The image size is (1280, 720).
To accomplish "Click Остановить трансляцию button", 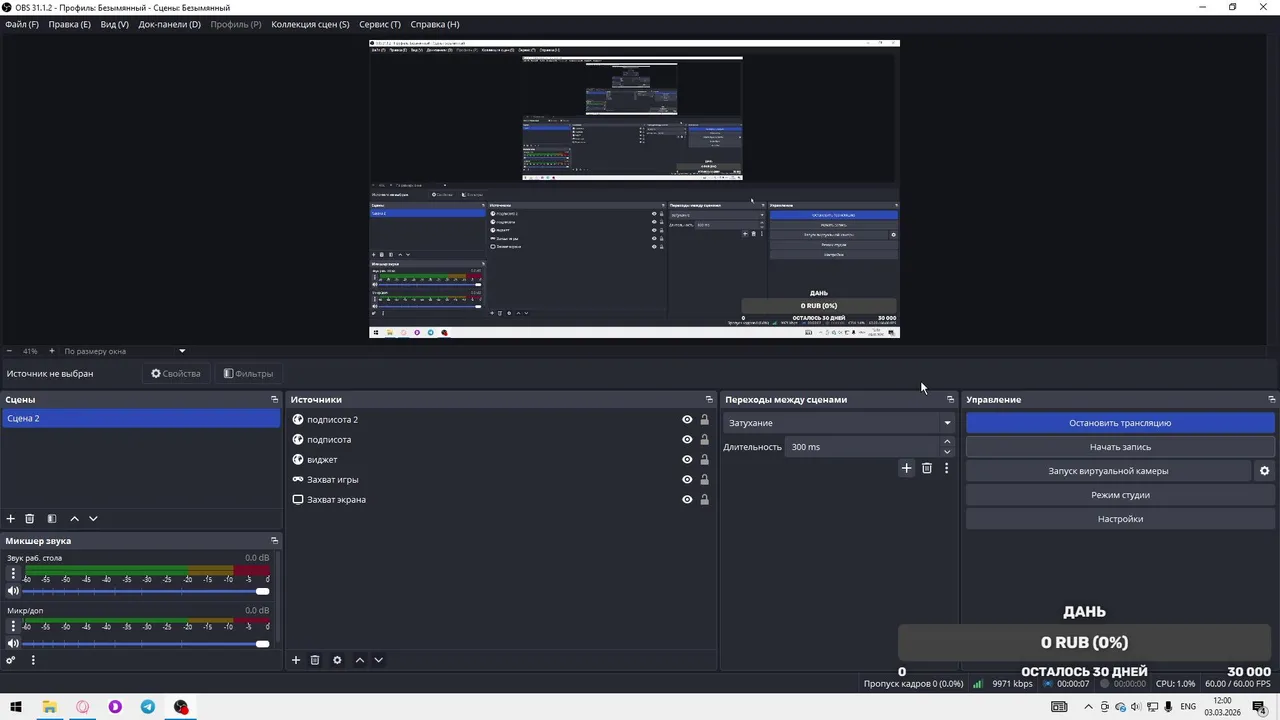I will (1120, 423).
